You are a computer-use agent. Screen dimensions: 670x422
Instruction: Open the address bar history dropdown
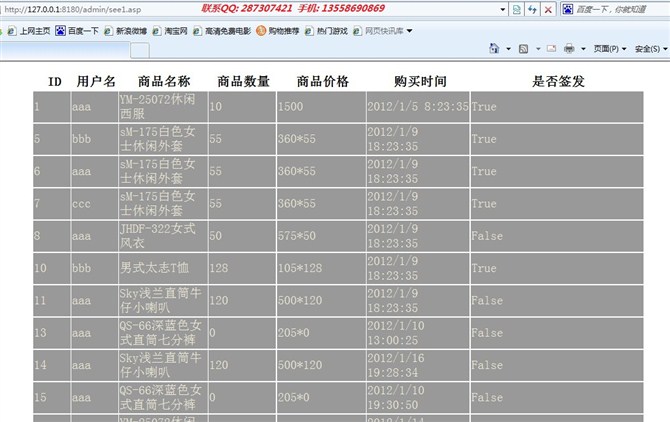(x=502, y=9)
